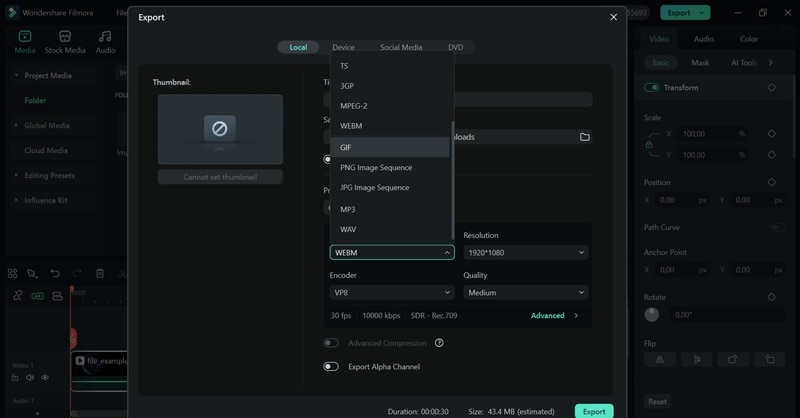Click the Rotate dial knob
The image size is (800, 418).
(652, 315)
